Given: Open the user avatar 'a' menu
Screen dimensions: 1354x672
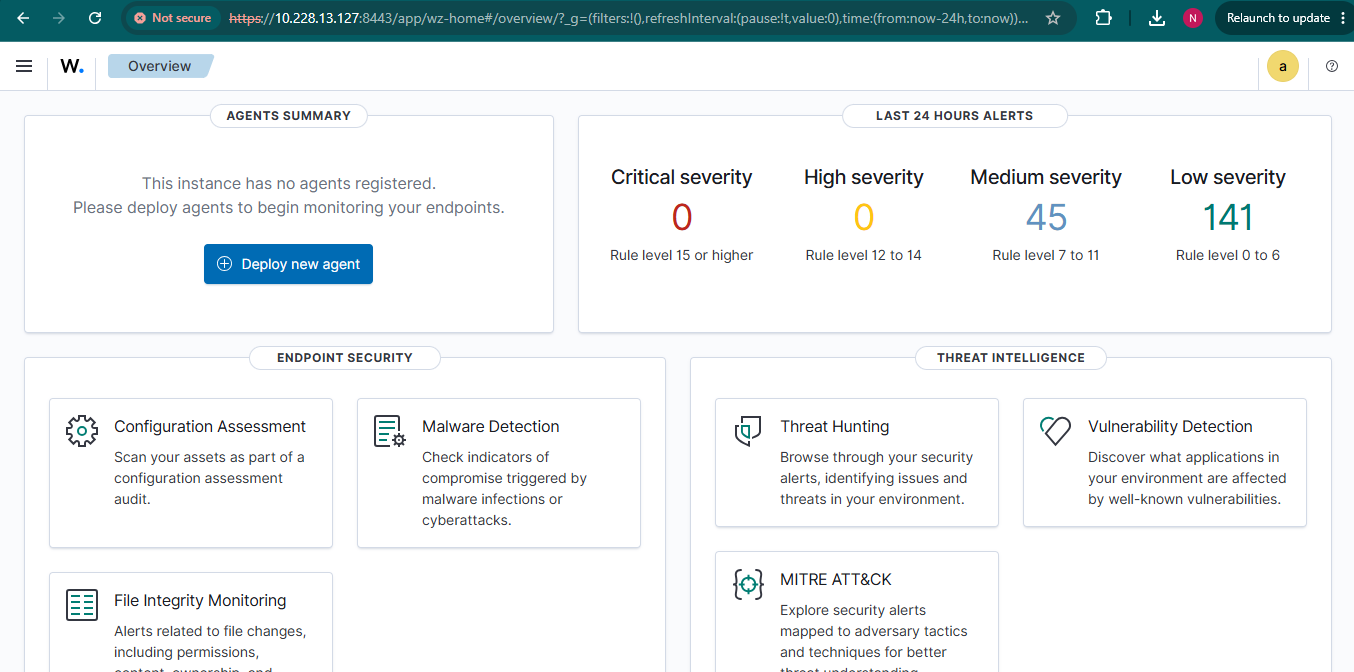Looking at the screenshot, I should 1283,67.
